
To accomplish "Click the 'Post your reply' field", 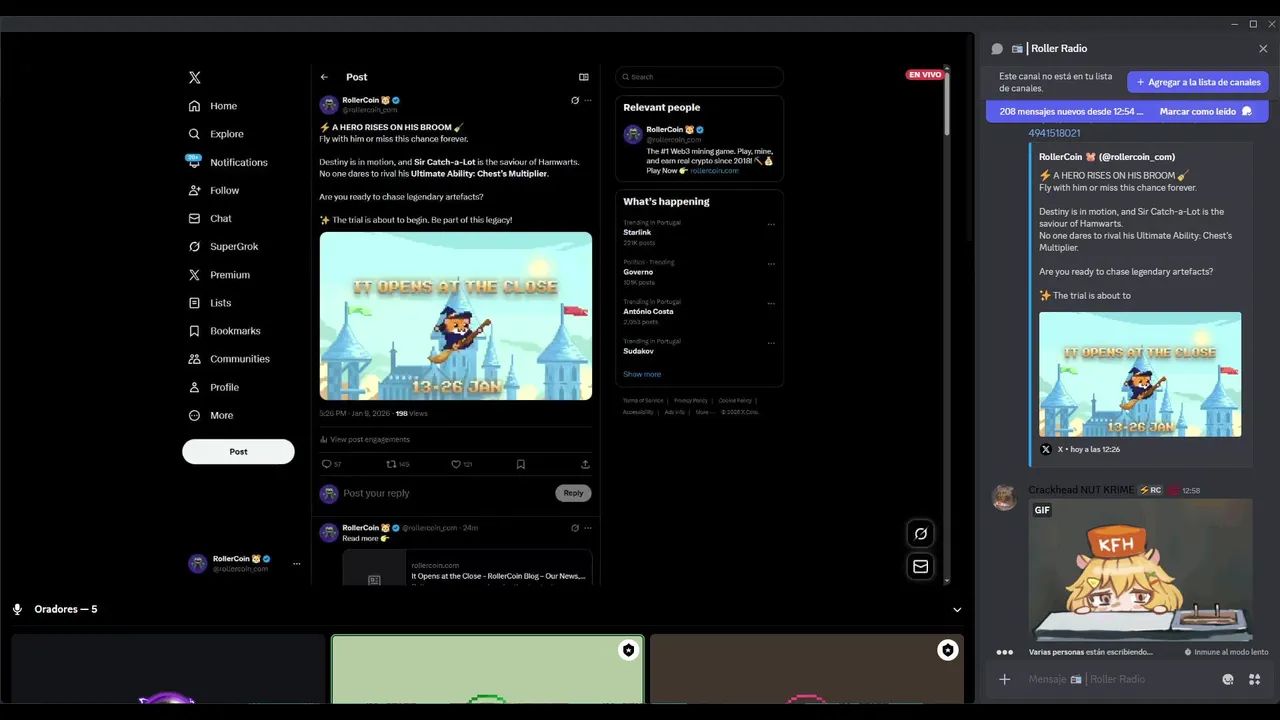I will coord(445,493).
